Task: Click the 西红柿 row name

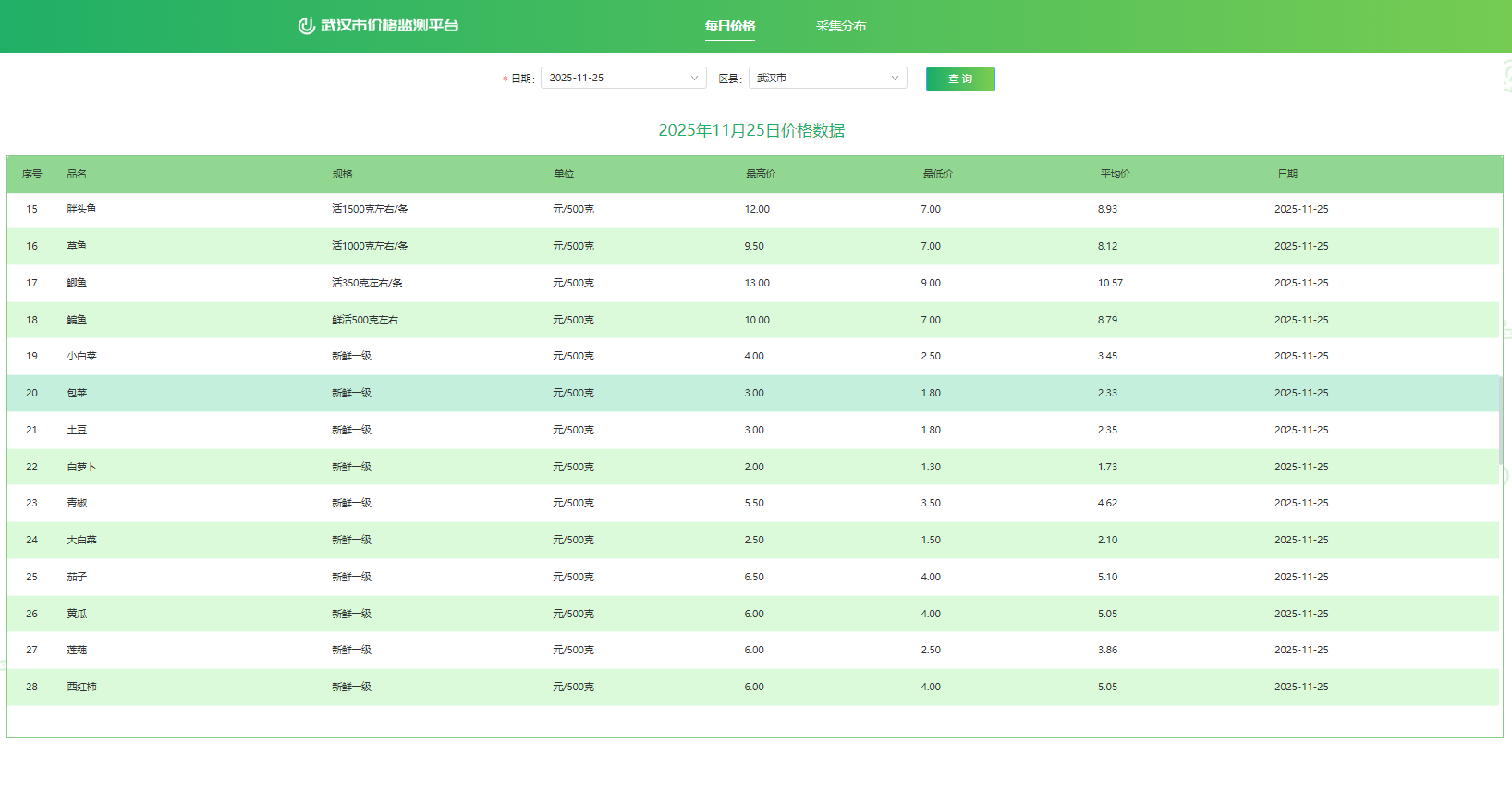Action: (81, 687)
